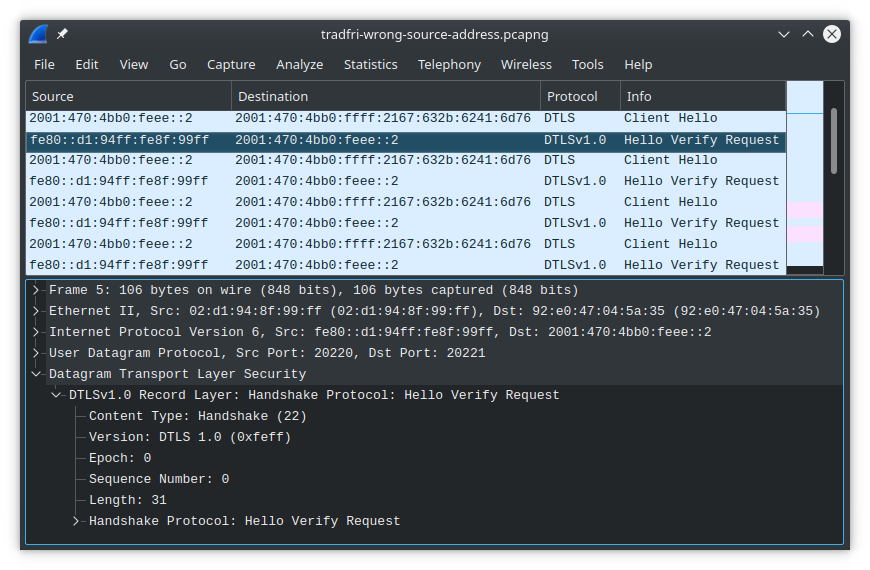Expand Handshake Protocol: Hello Verify Request
The width and height of the screenshot is (870, 570).
[x=76, y=521]
